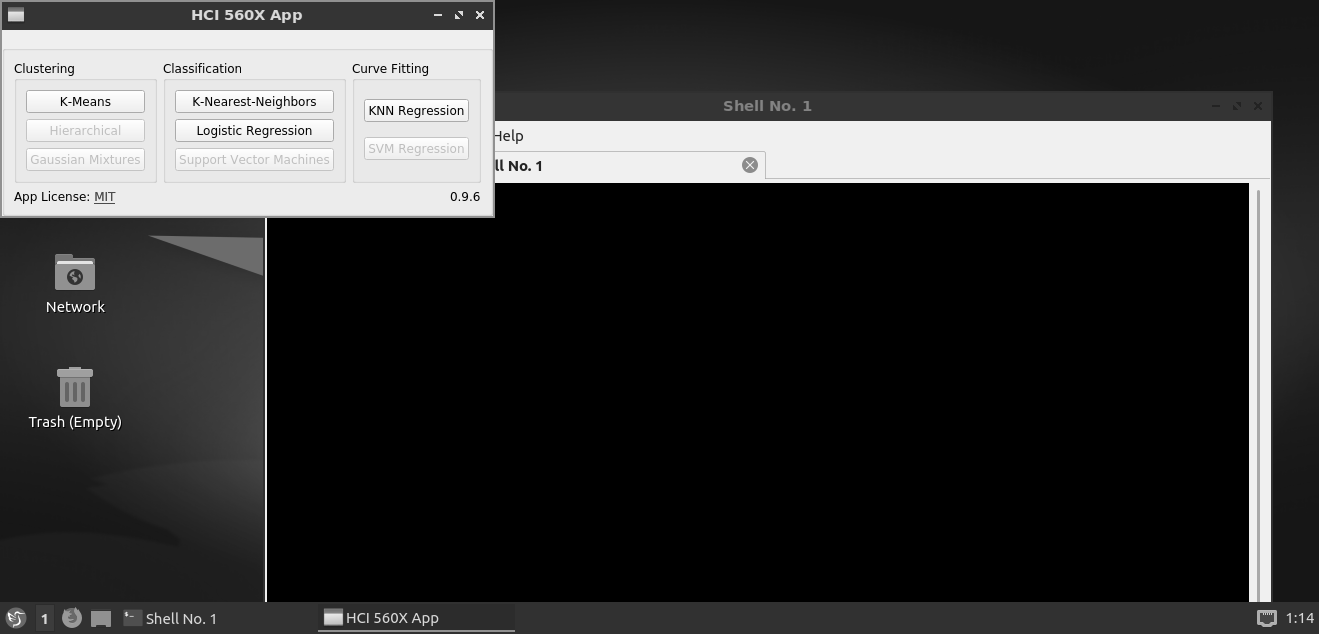Image resolution: width=1319 pixels, height=634 pixels.
Task: Select HCI 560X App taskbar entry
Action: click(415, 618)
